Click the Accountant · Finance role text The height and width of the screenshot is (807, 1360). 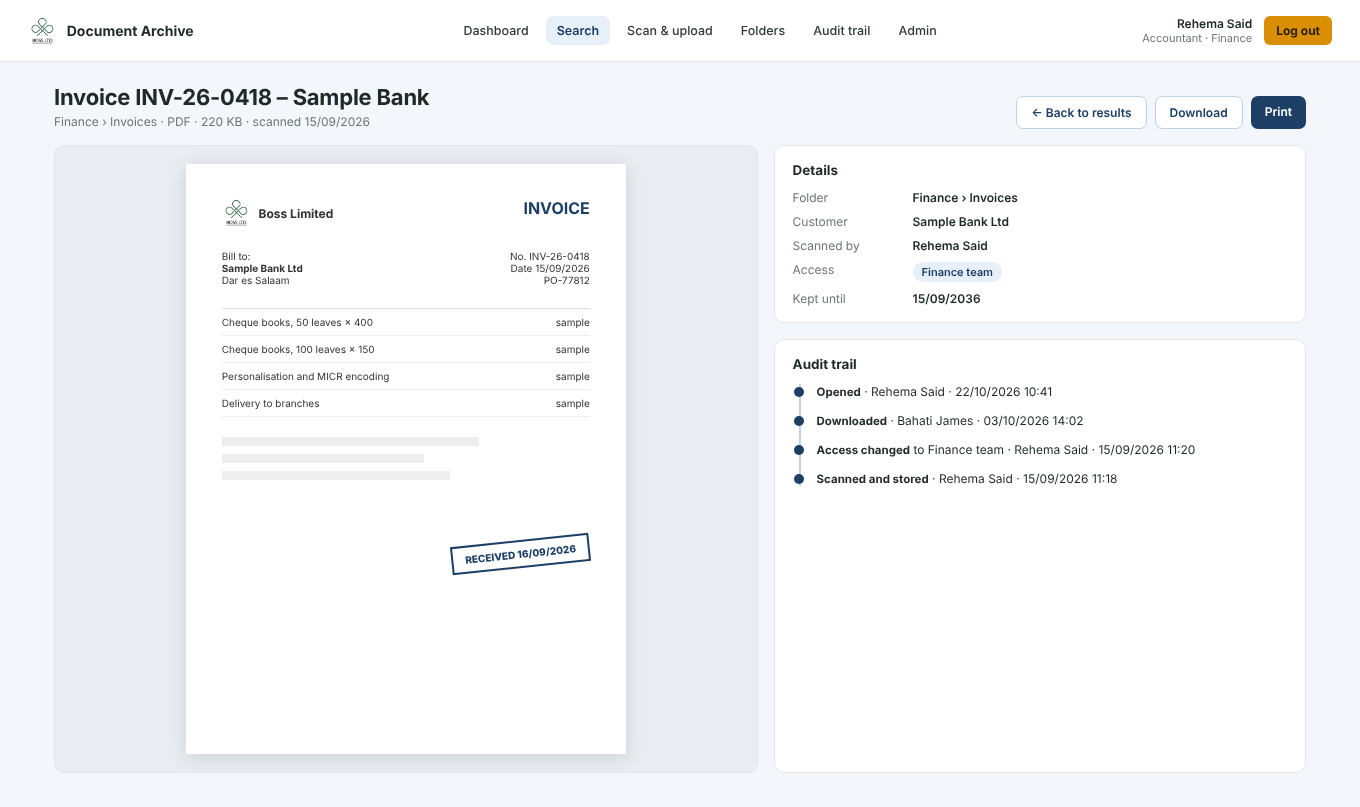pyautogui.click(x=1197, y=38)
